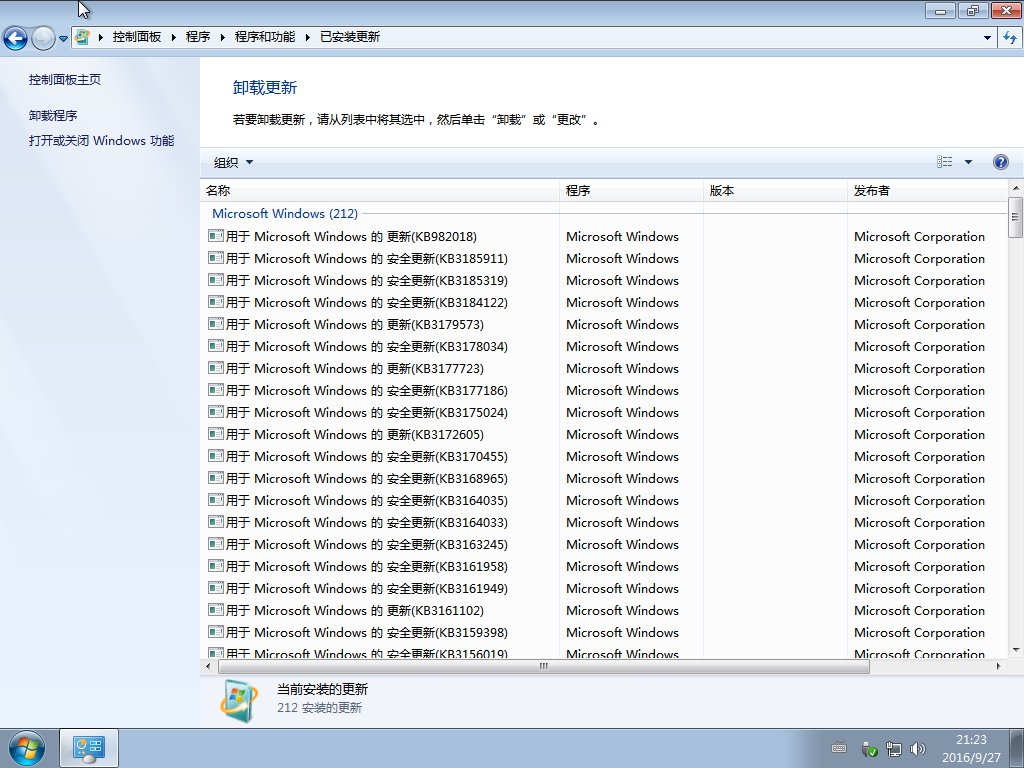Image resolution: width=1024 pixels, height=768 pixels.
Task: Click the icon beside KB3184122
Action: tap(216, 302)
